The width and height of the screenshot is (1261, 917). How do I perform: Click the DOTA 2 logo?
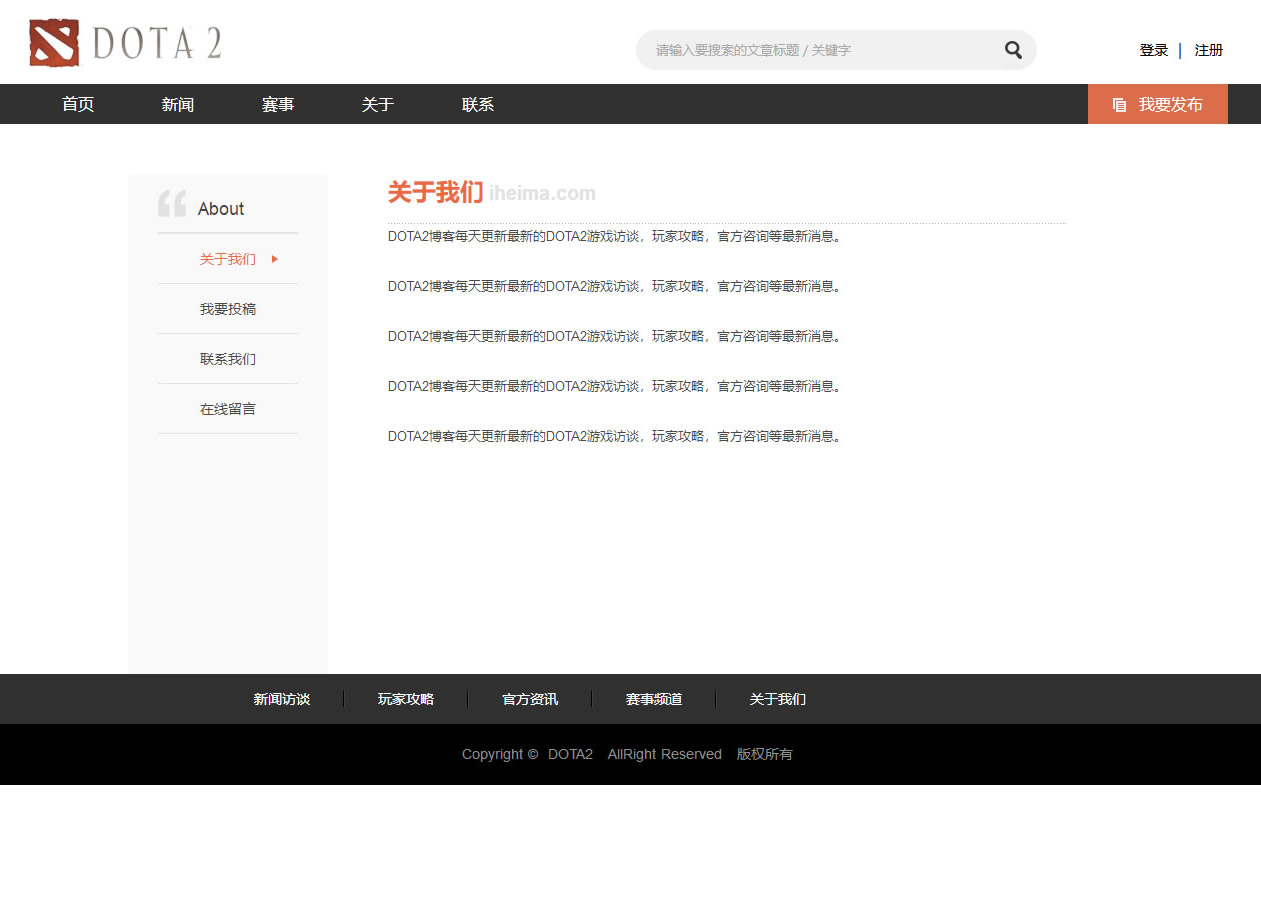click(125, 43)
